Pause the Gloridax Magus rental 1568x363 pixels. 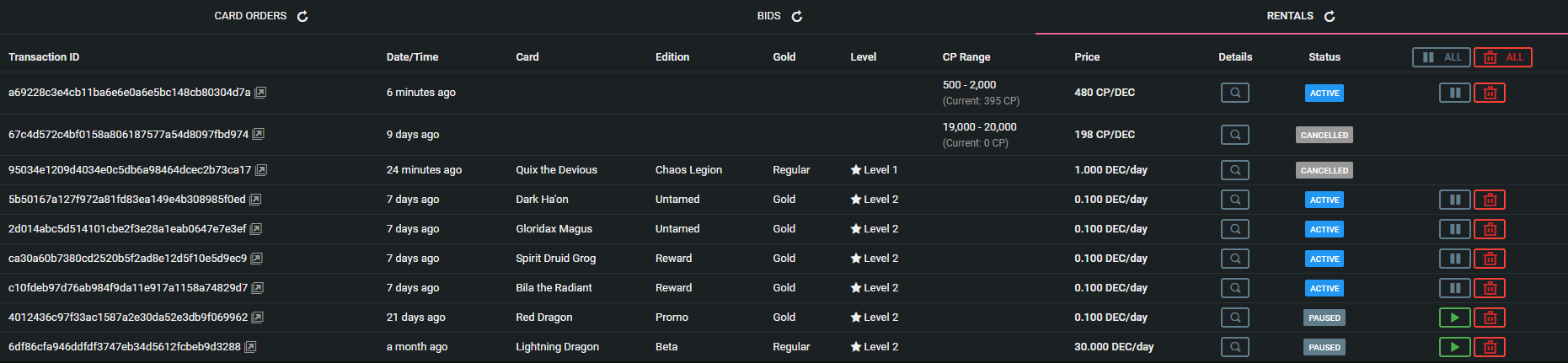(1455, 229)
